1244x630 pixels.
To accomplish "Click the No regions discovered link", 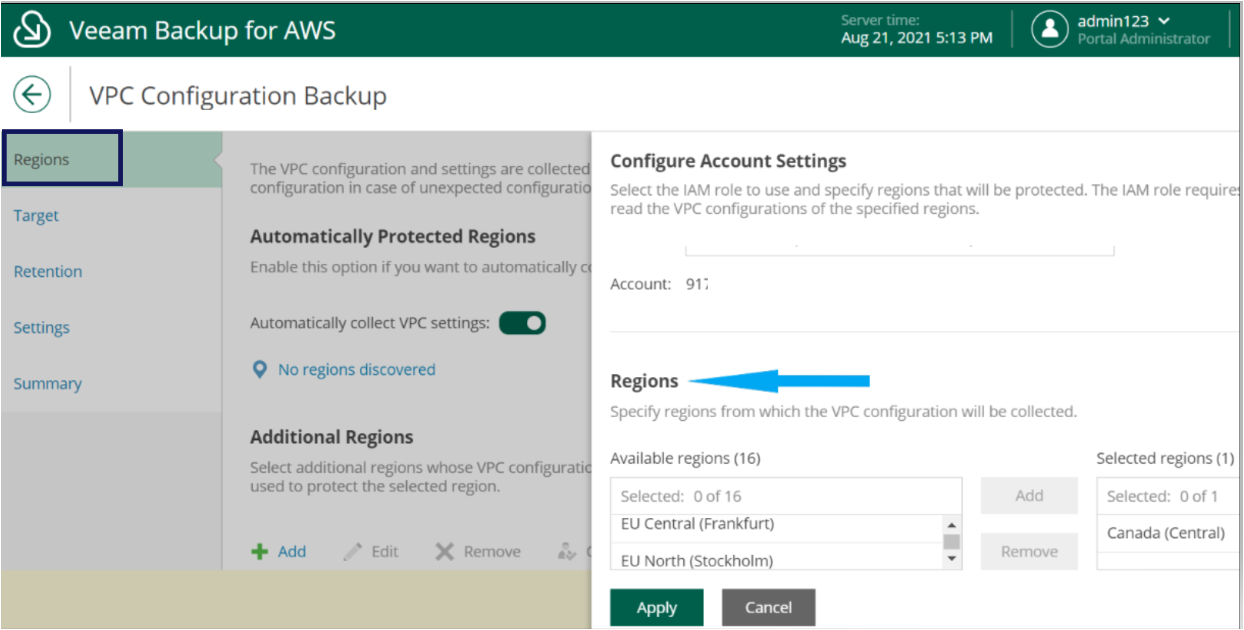I will point(357,370).
